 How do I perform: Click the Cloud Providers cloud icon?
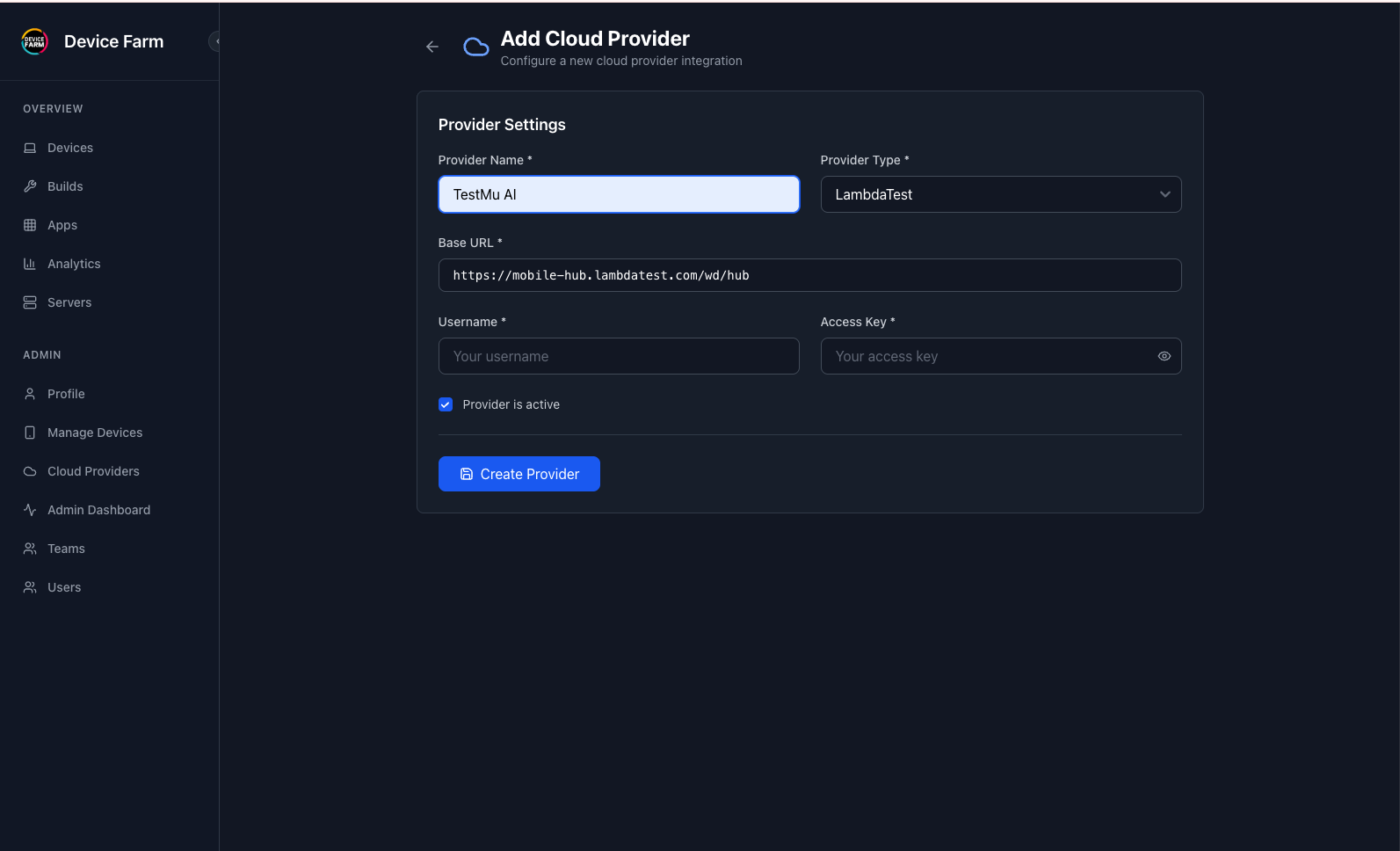click(x=30, y=471)
